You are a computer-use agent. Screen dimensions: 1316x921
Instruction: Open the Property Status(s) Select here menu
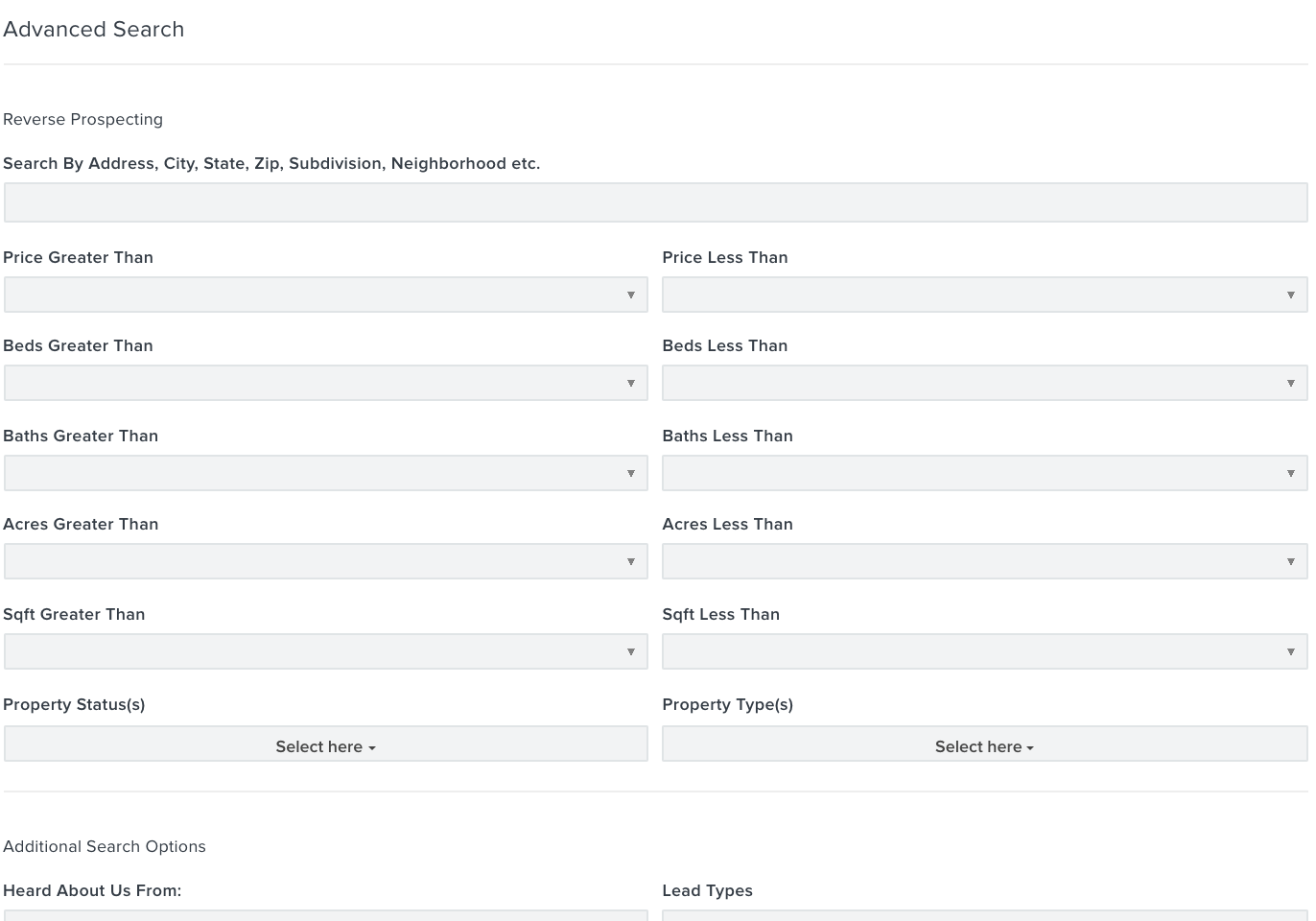coord(326,744)
